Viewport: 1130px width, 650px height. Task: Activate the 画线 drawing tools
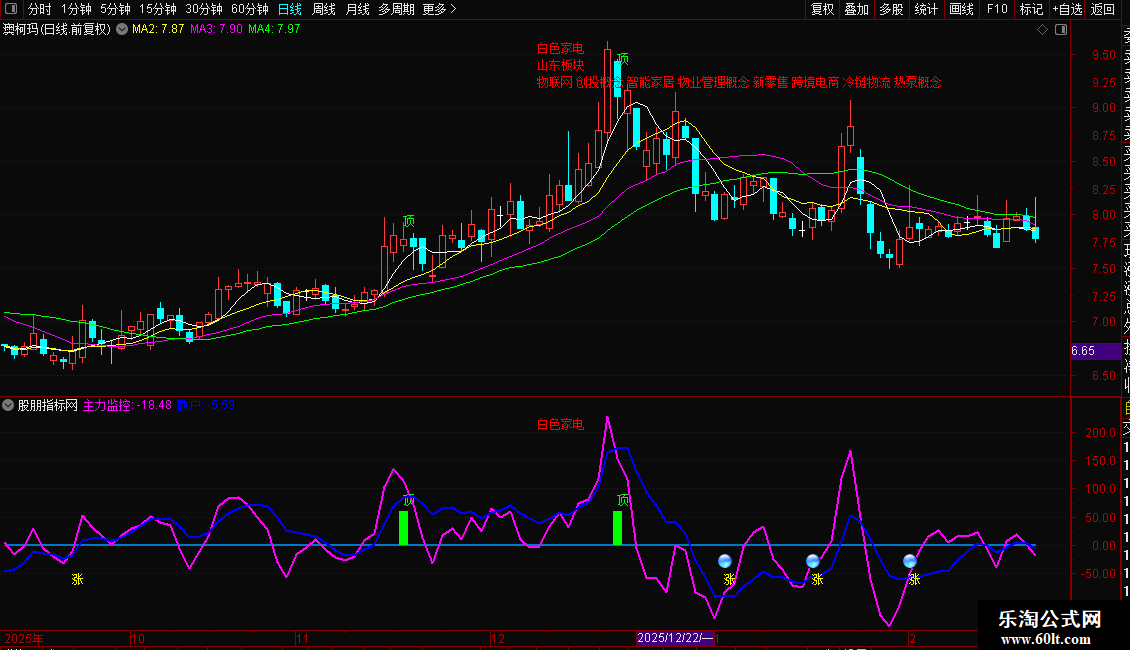pos(961,9)
